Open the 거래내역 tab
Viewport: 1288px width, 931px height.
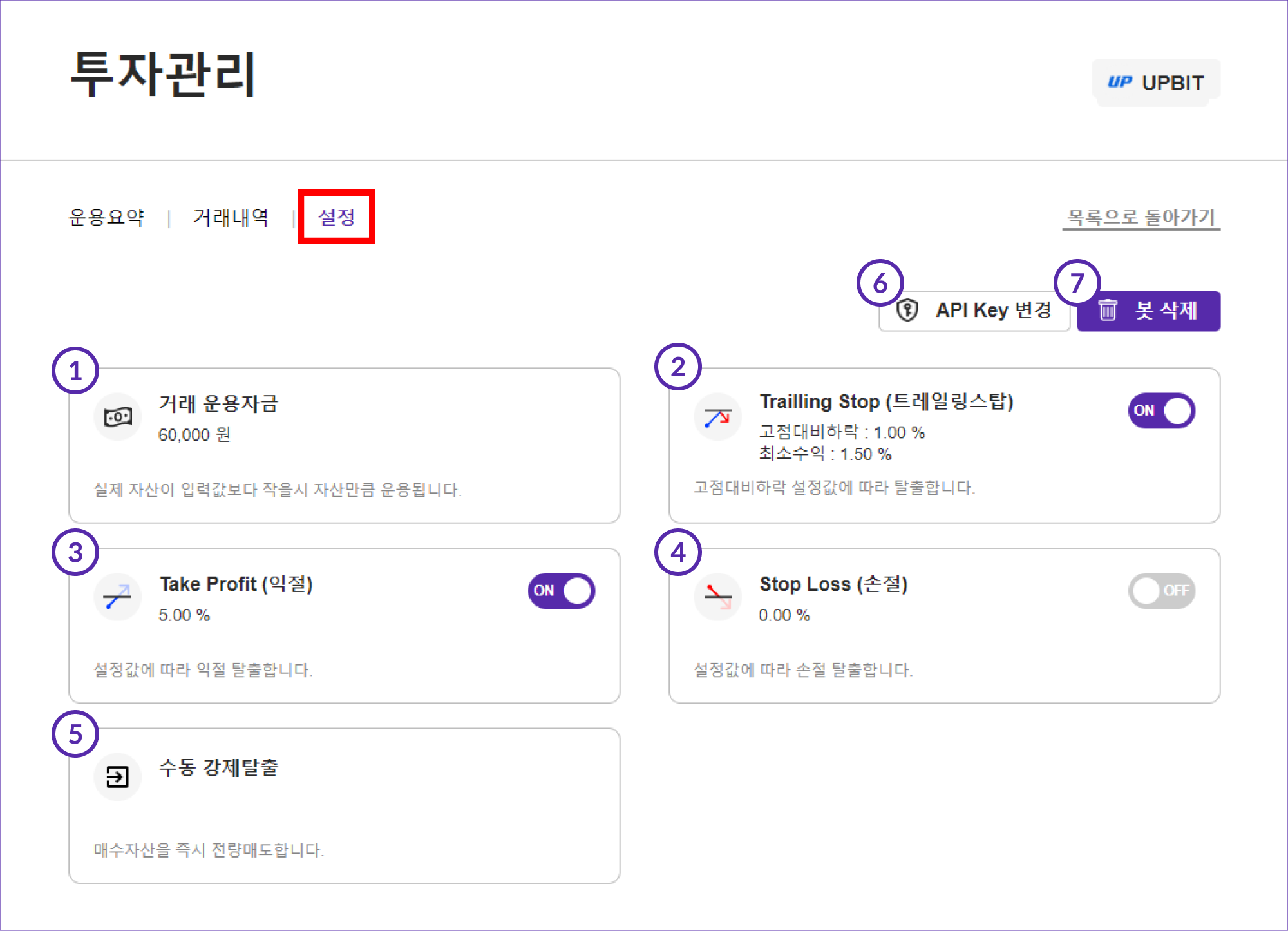231,217
